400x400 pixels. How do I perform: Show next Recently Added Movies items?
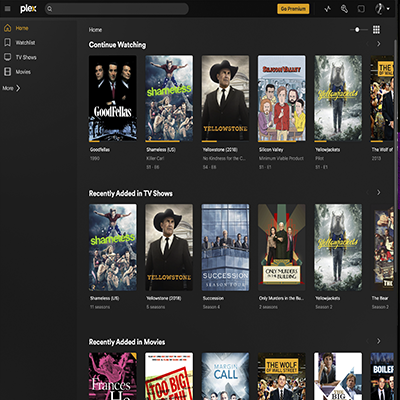[x=379, y=341]
